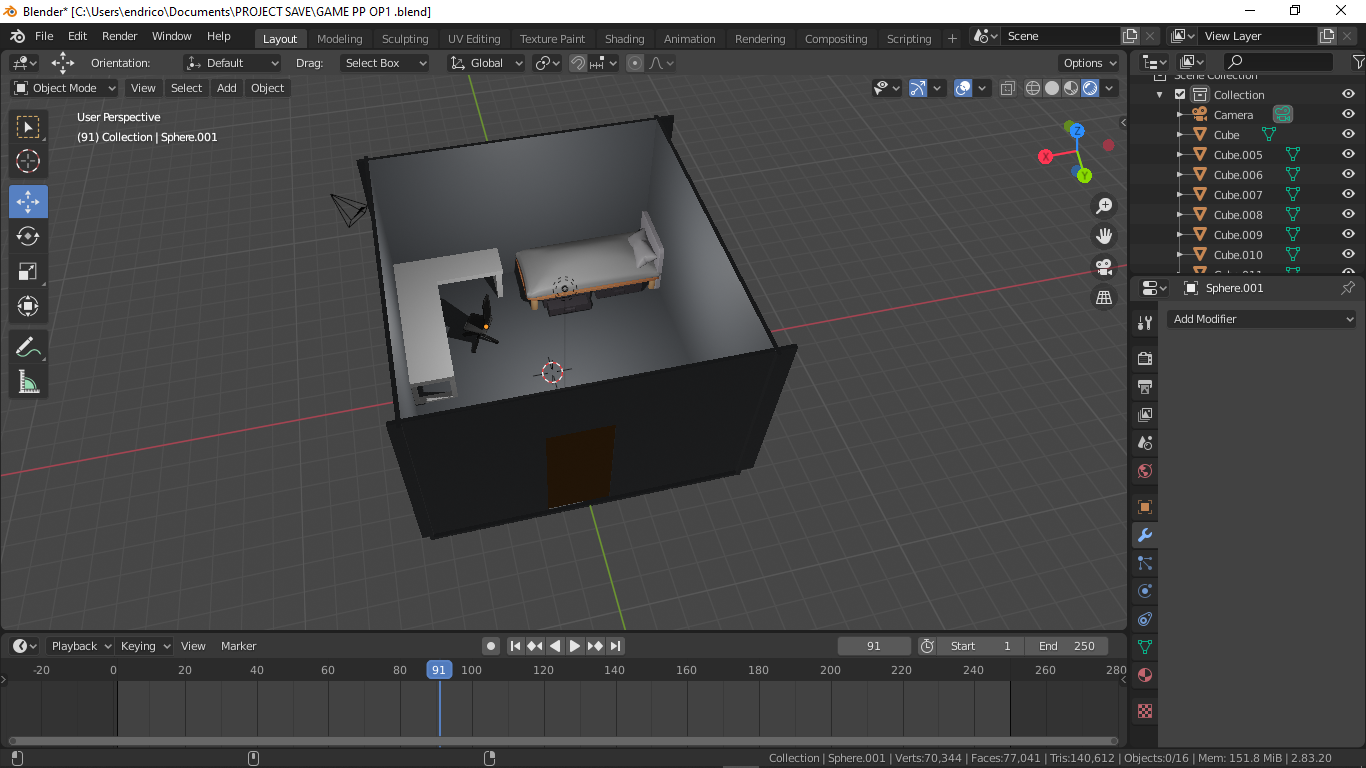The width and height of the screenshot is (1366, 768).
Task: Activate the Annotate pencil tool
Action: (x=28, y=347)
